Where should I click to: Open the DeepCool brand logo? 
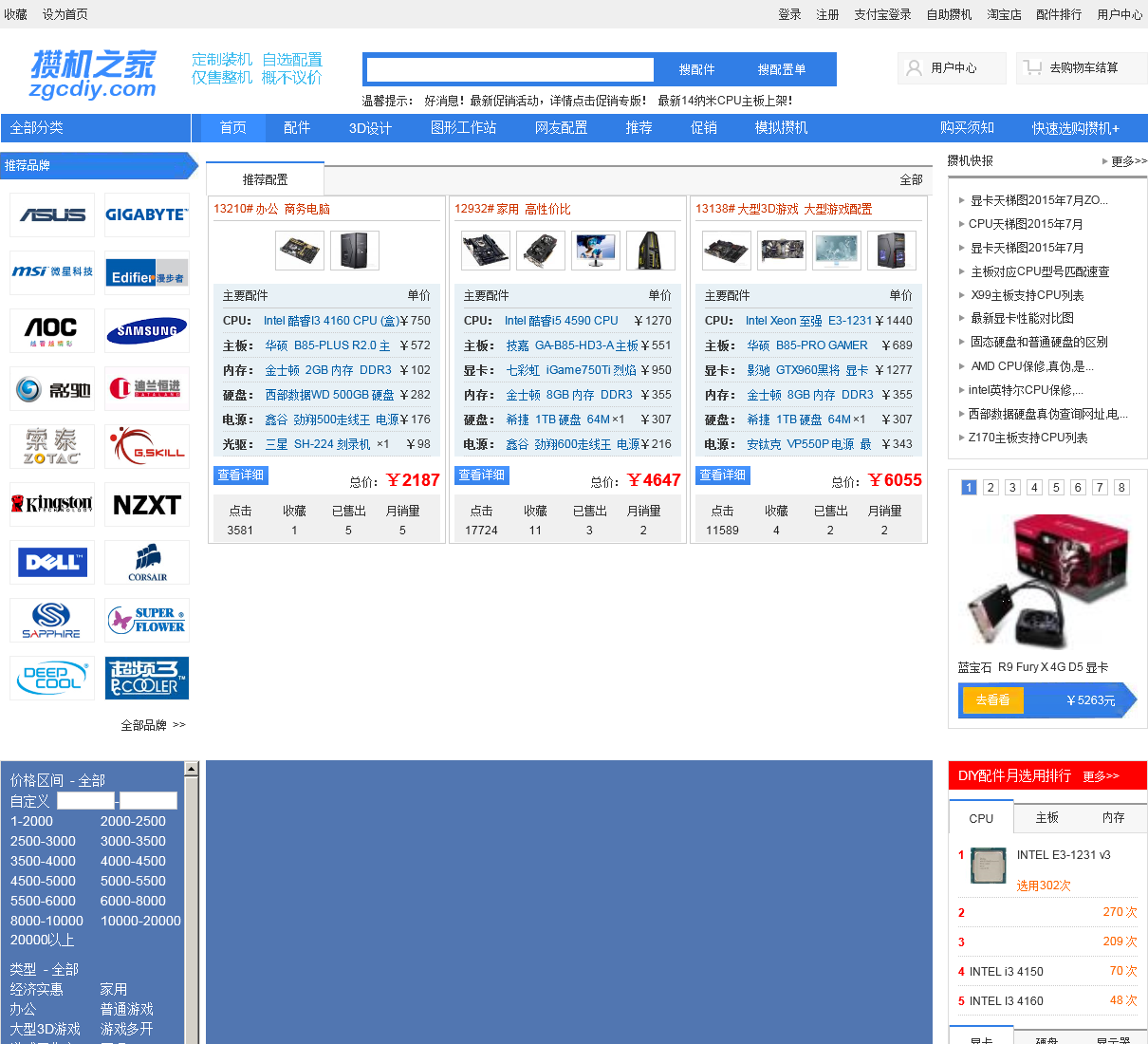pyautogui.click(x=52, y=678)
